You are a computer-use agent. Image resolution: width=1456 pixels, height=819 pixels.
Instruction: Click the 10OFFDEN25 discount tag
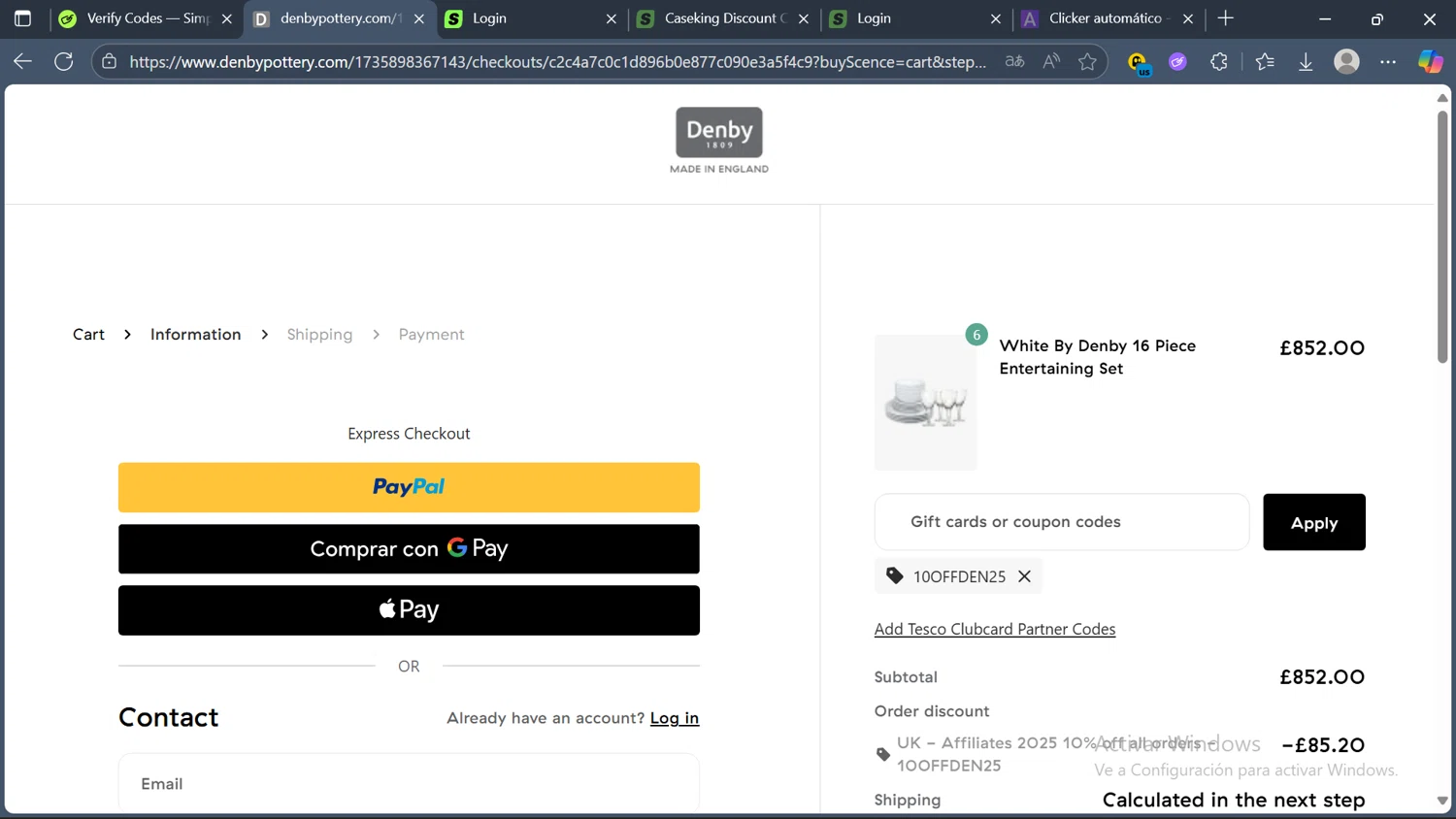pyautogui.click(x=958, y=576)
